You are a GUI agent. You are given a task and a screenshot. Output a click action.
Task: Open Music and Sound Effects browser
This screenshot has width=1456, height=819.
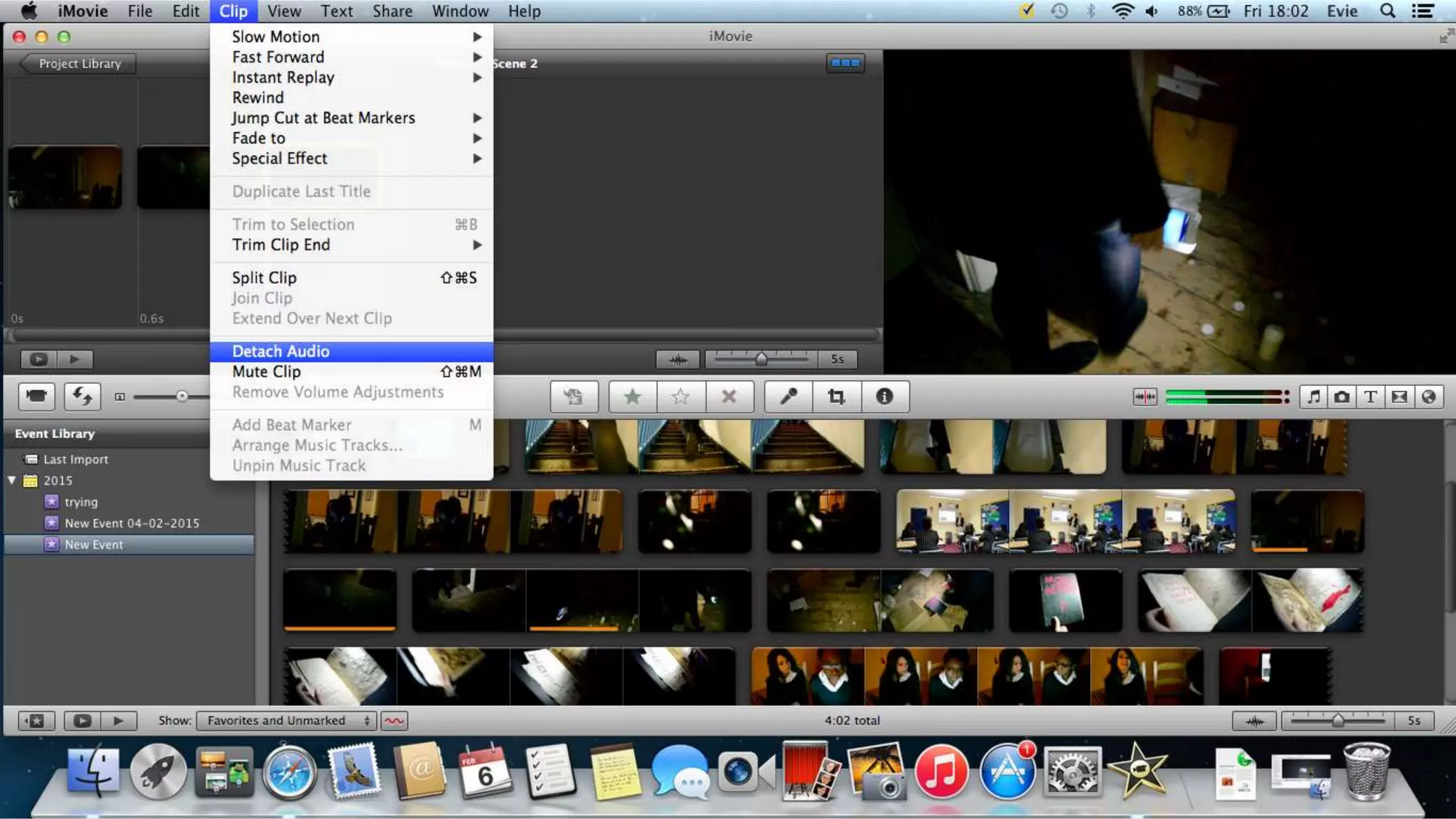[x=1314, y=397]
